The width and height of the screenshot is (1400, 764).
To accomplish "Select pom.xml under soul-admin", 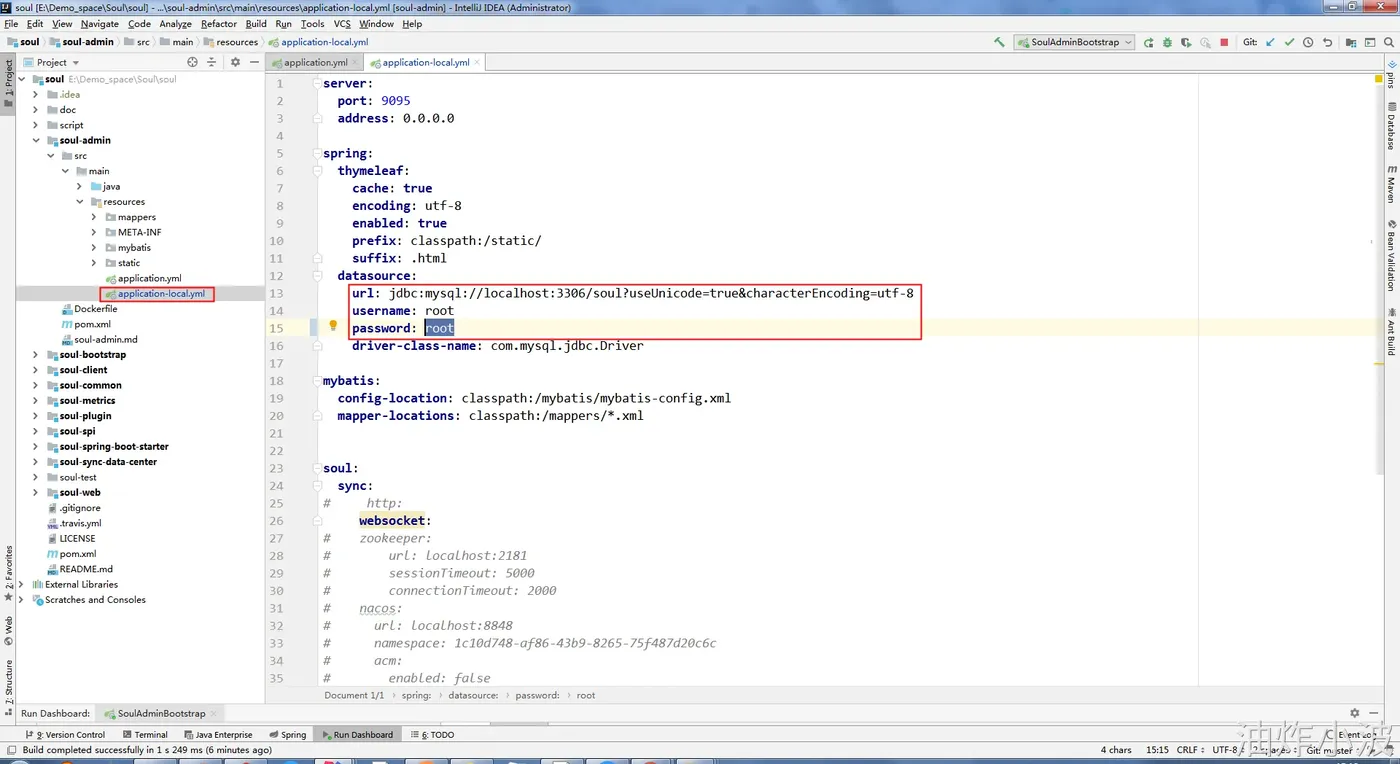I will tap(92, 324).
